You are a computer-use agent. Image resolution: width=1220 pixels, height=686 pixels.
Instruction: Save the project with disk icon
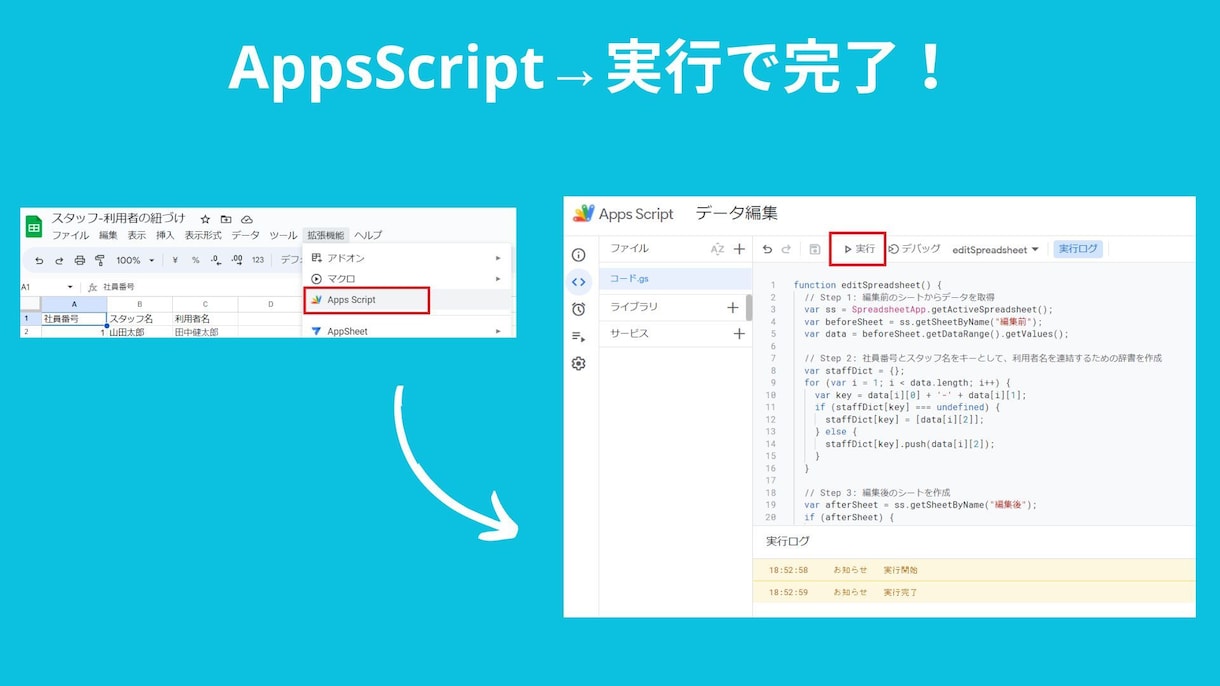coord(815,249)
